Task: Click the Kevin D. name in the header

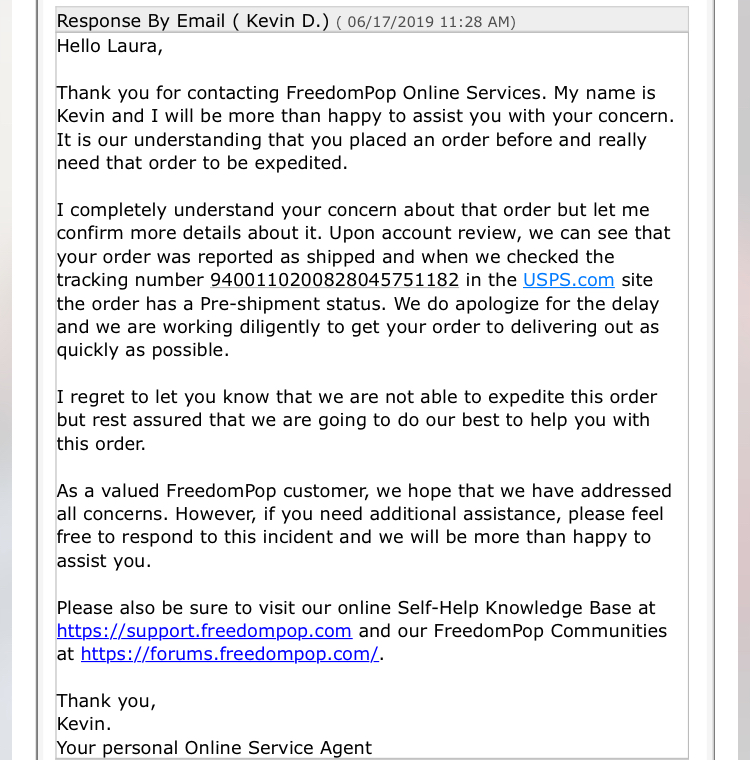Action: pyautogui.click(x=287, y=21)
